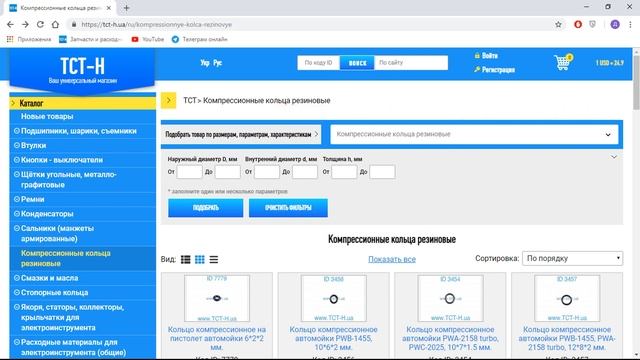The image size is (640, 360).
Task: Click the ОЧИСТИТЬ ФИЛЬТРЫ button
Action: (x=288, y=208)
